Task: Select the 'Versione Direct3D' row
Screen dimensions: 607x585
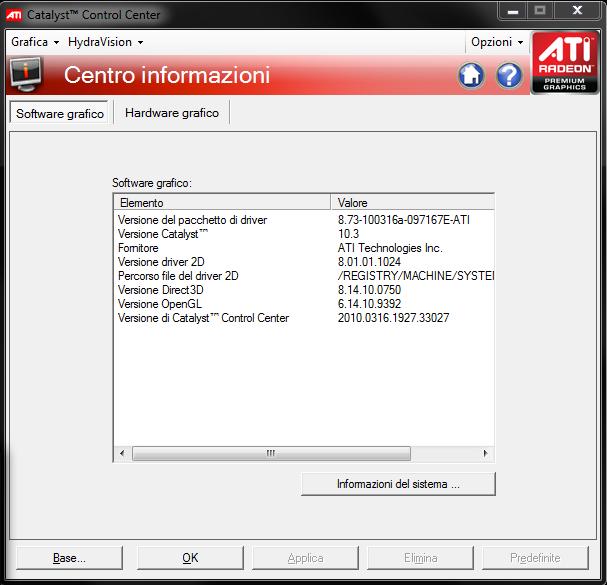Action: [x=304, y=290]
